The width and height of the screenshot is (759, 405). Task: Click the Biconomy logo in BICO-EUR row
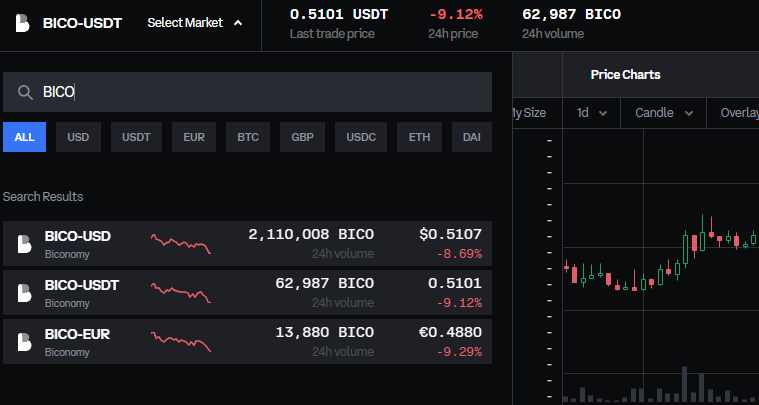pyautogui.click(x=24, y=342)
